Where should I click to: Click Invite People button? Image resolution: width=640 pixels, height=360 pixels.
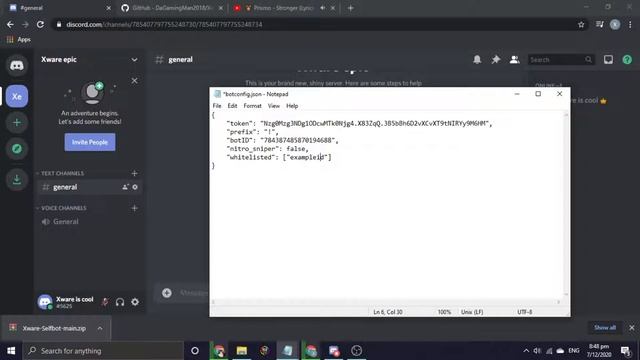90,142
